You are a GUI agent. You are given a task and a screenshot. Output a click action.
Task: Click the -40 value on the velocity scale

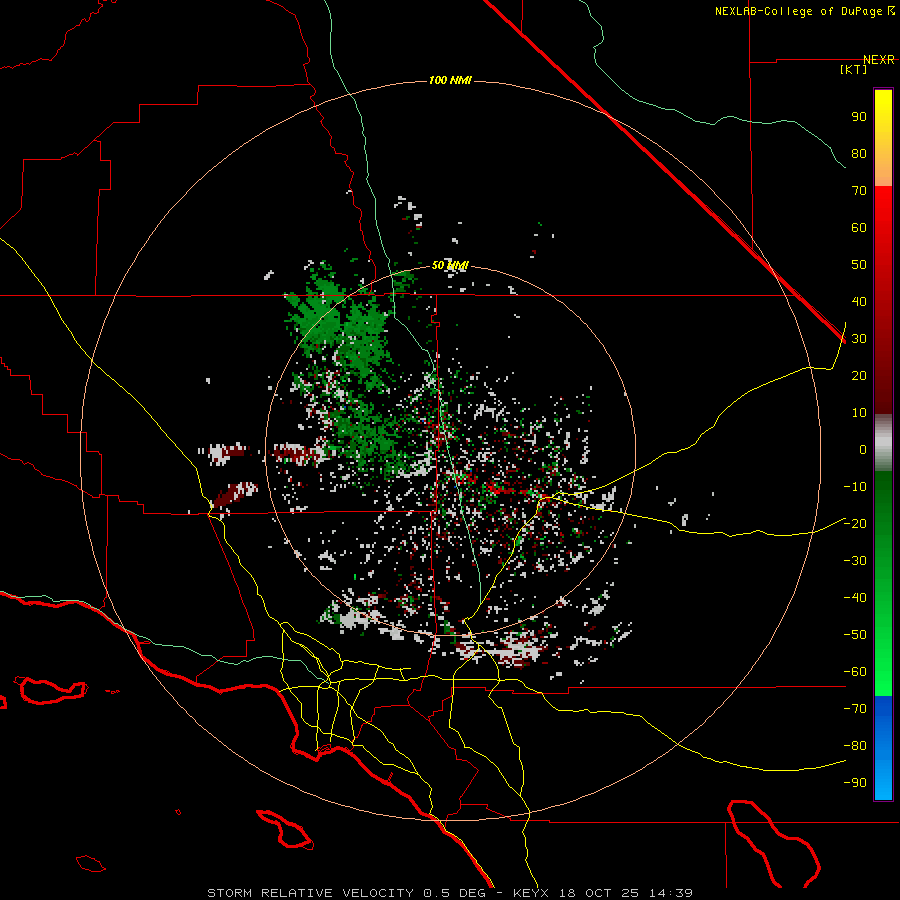(855, 598)
